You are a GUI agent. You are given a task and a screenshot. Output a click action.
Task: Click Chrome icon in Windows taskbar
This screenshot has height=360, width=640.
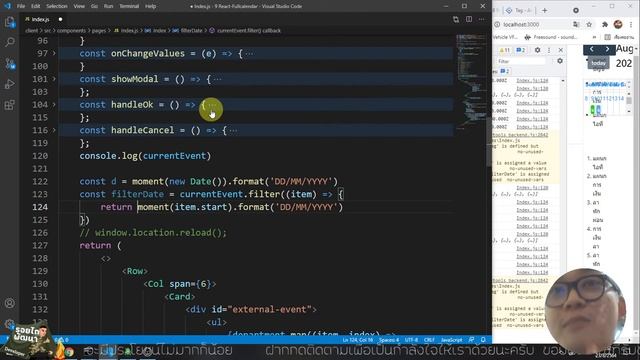click(x=69, y=351)
